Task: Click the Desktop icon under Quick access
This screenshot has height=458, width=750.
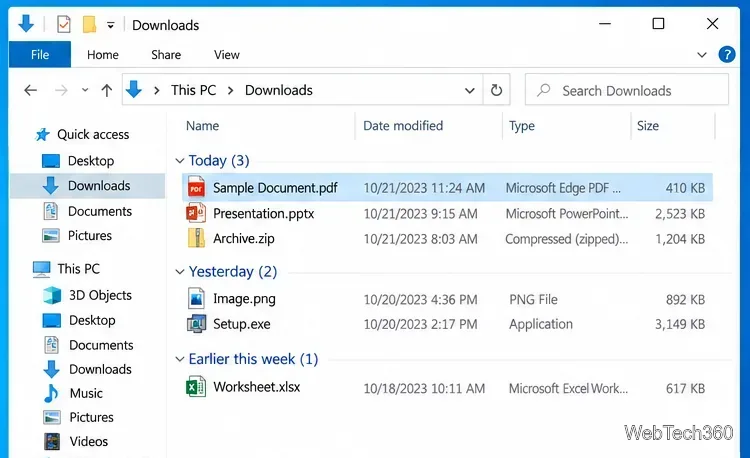Action: (51, 161)
